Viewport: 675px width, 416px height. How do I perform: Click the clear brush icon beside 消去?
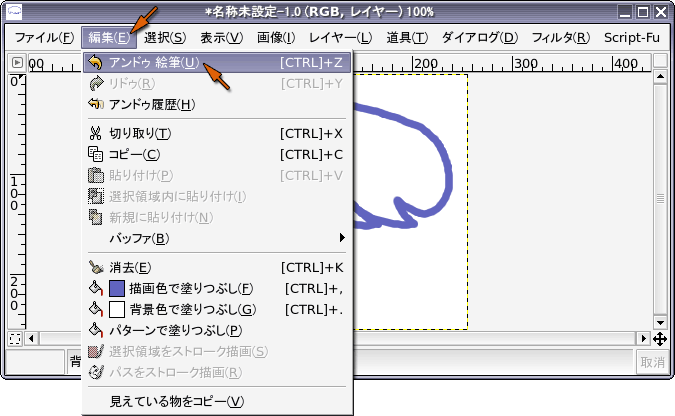[x=96, y=267]
